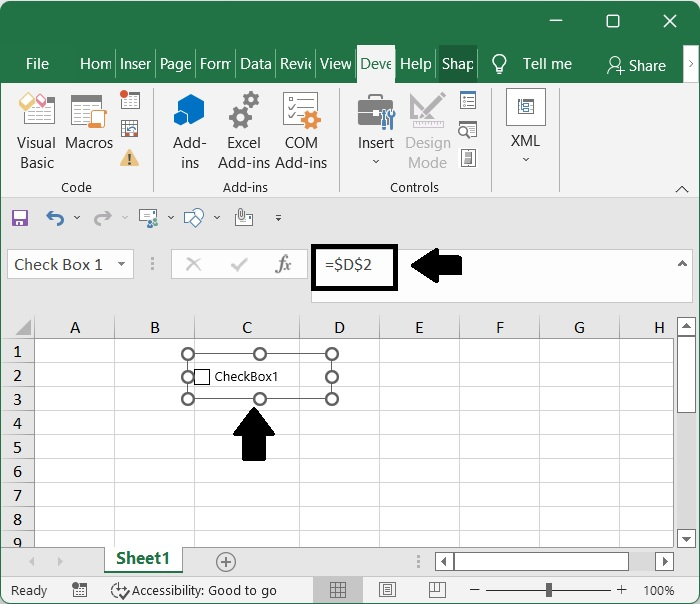
Task: Open the Help tab
Action: [416, 64]
